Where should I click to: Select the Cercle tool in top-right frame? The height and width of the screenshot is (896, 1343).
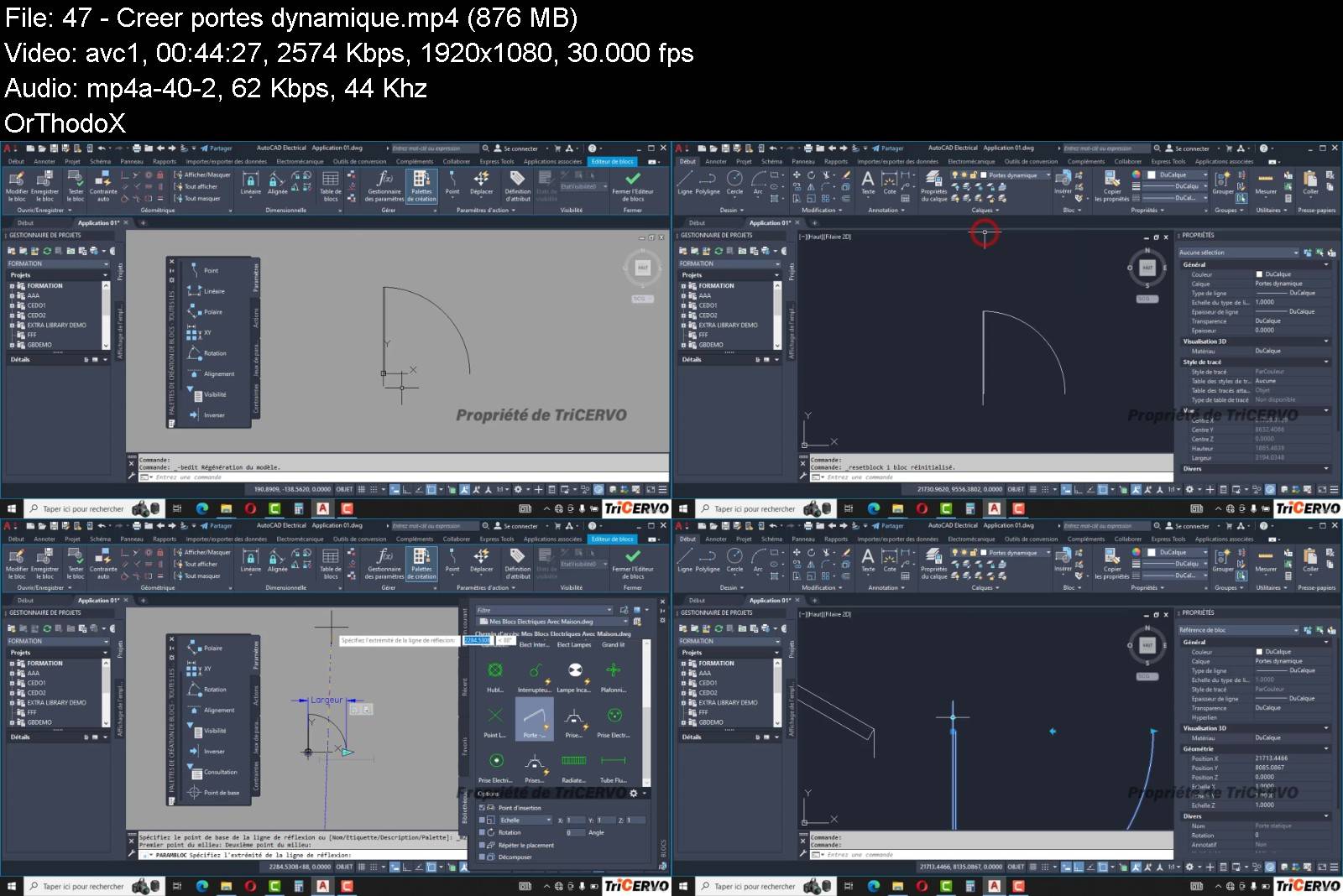pyautogui.click(x=734, y=182)
